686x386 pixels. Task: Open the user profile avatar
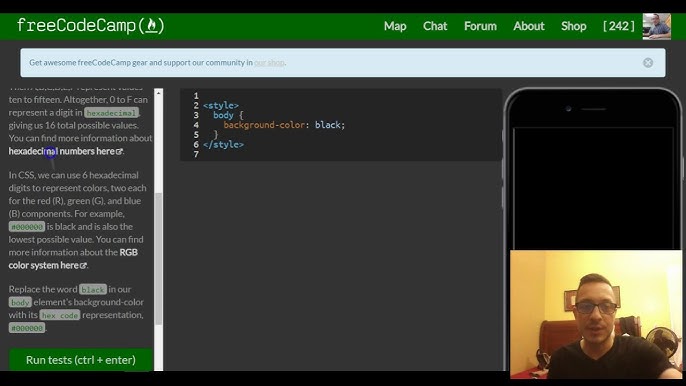click(656, 26)
